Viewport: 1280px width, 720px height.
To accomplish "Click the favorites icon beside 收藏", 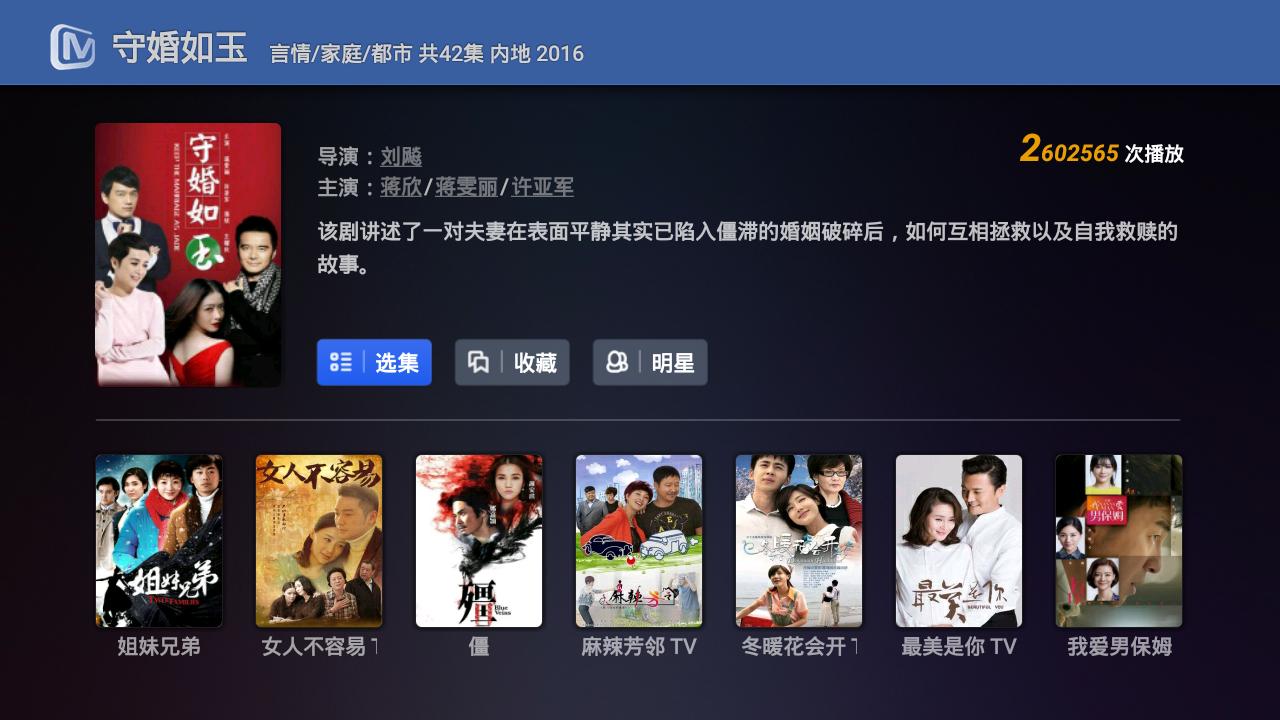I will [479, 362].
